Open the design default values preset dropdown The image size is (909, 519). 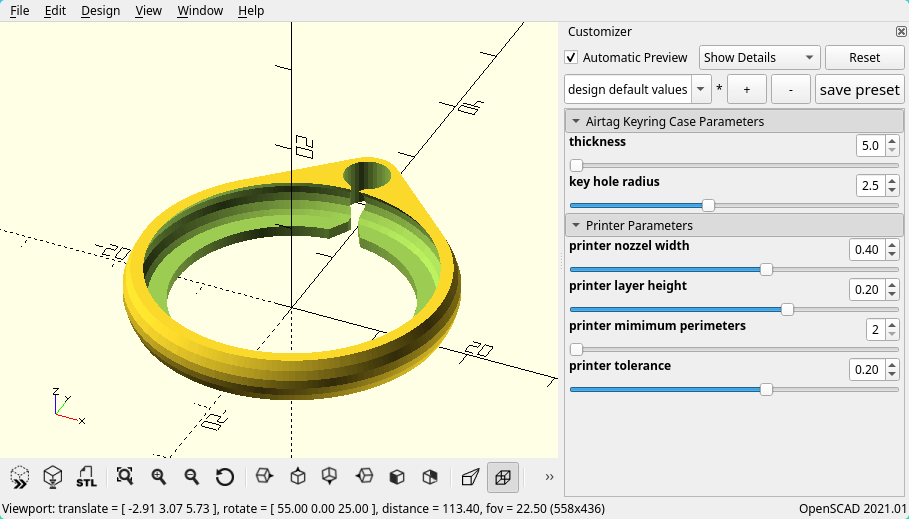pos(637,90)
